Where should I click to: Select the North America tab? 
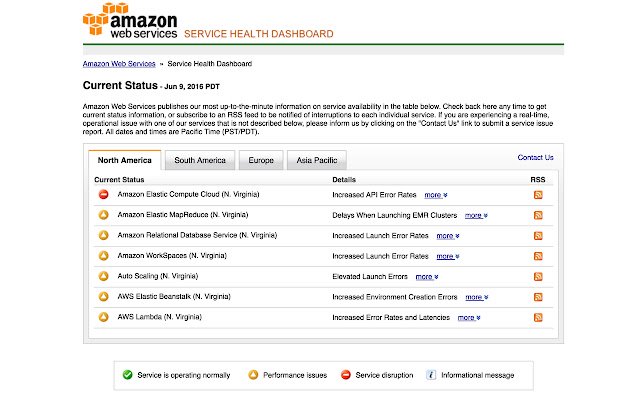click(x=124, y=160)
